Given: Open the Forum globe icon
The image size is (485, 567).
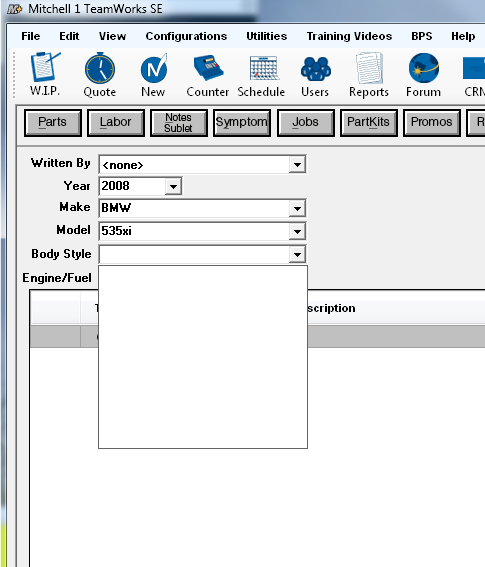Looking at the screenshot, I should (424, 68).
